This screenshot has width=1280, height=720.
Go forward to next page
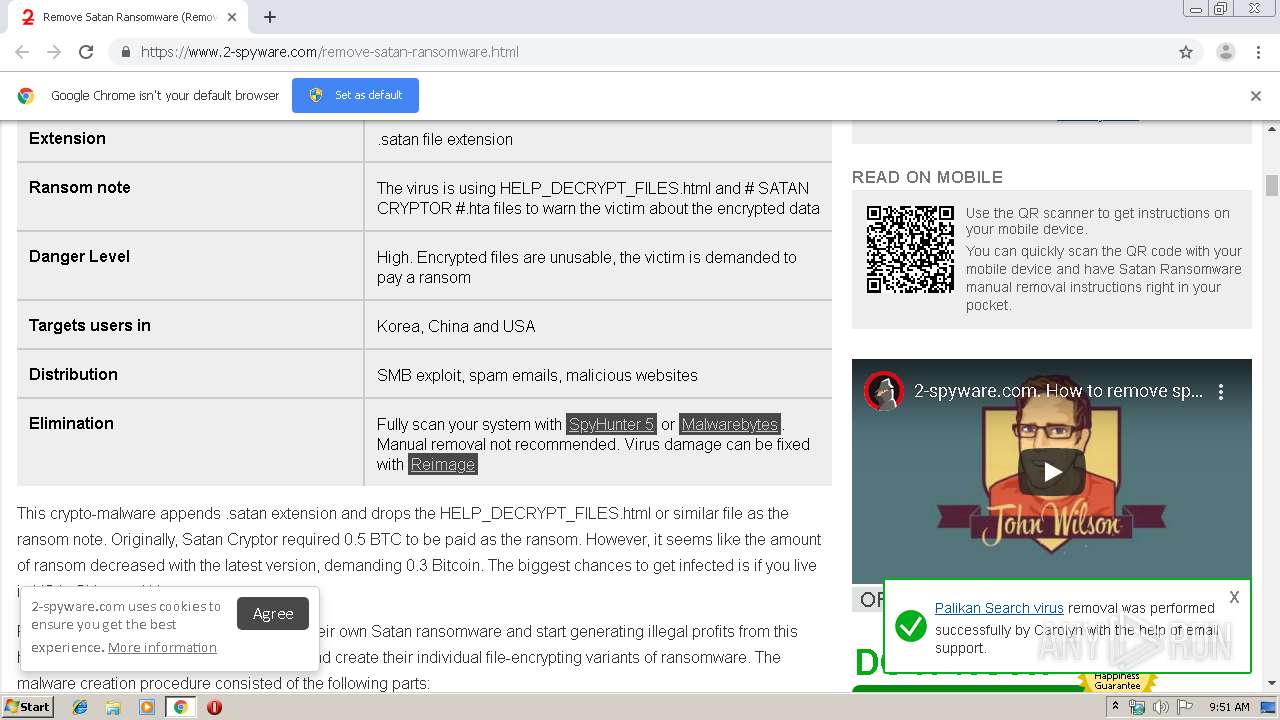pos(54,52)
